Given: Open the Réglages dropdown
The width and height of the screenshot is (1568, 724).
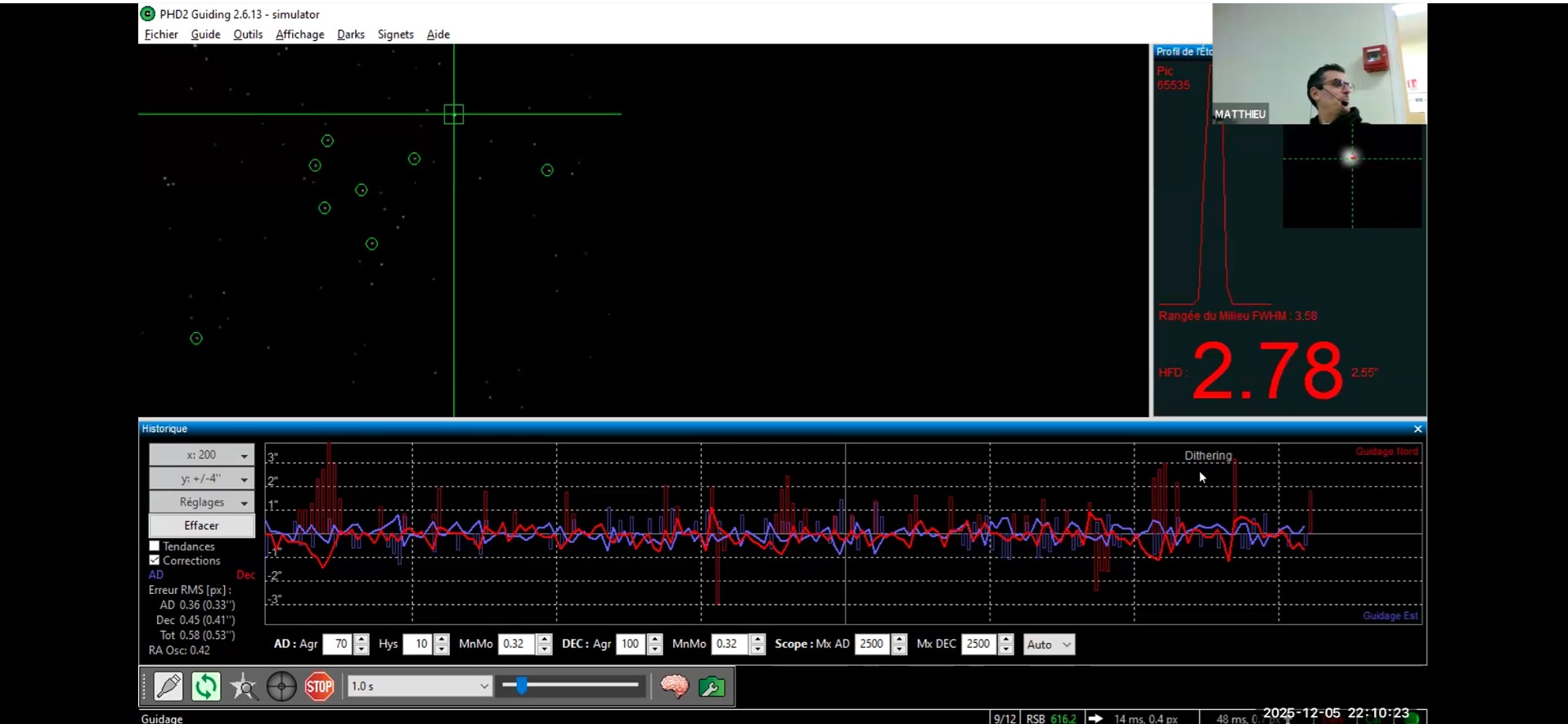Looking at the screenshot, I should click(x=201, y=502).
